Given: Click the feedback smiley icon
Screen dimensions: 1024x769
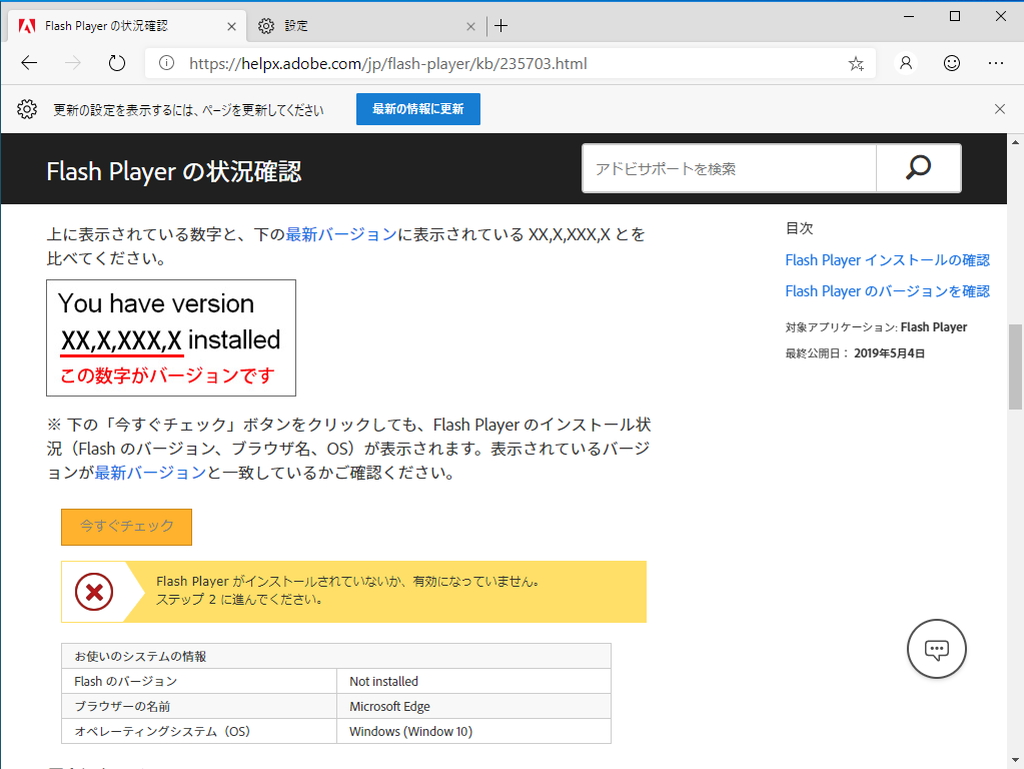Looking at the screenshot, I should pyautogui.click(x=951, y=62).
